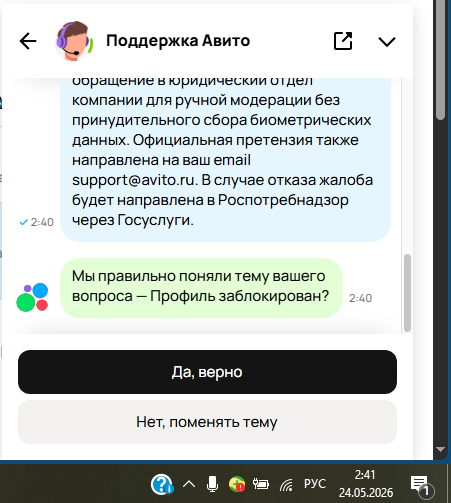
Task: Confirm with the Да, верно button
Action: coord(207,372)
